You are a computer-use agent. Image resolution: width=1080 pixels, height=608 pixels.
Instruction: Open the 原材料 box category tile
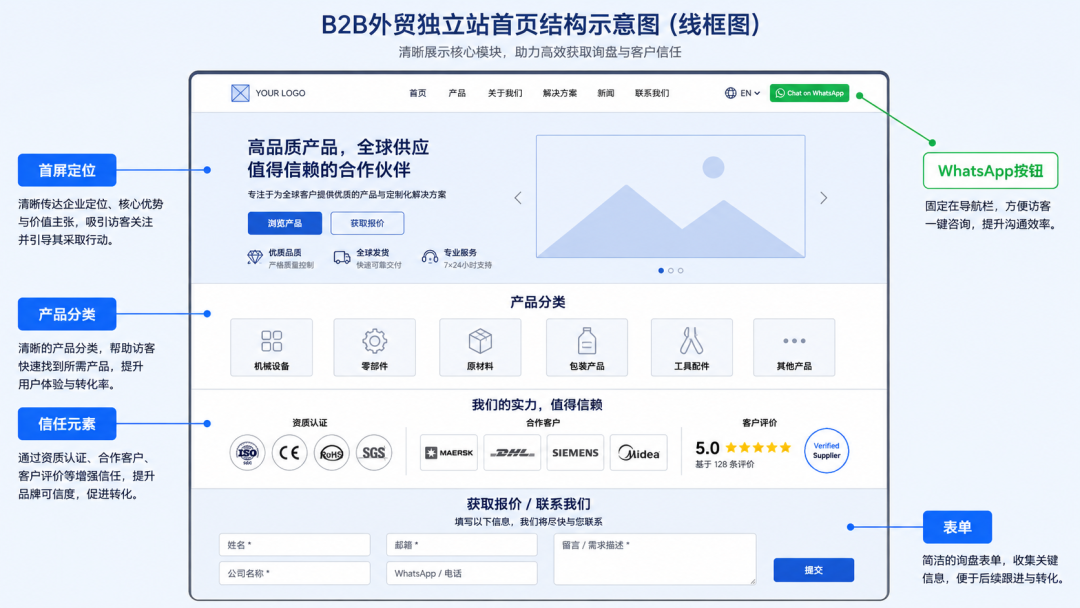tap(480, 347)
